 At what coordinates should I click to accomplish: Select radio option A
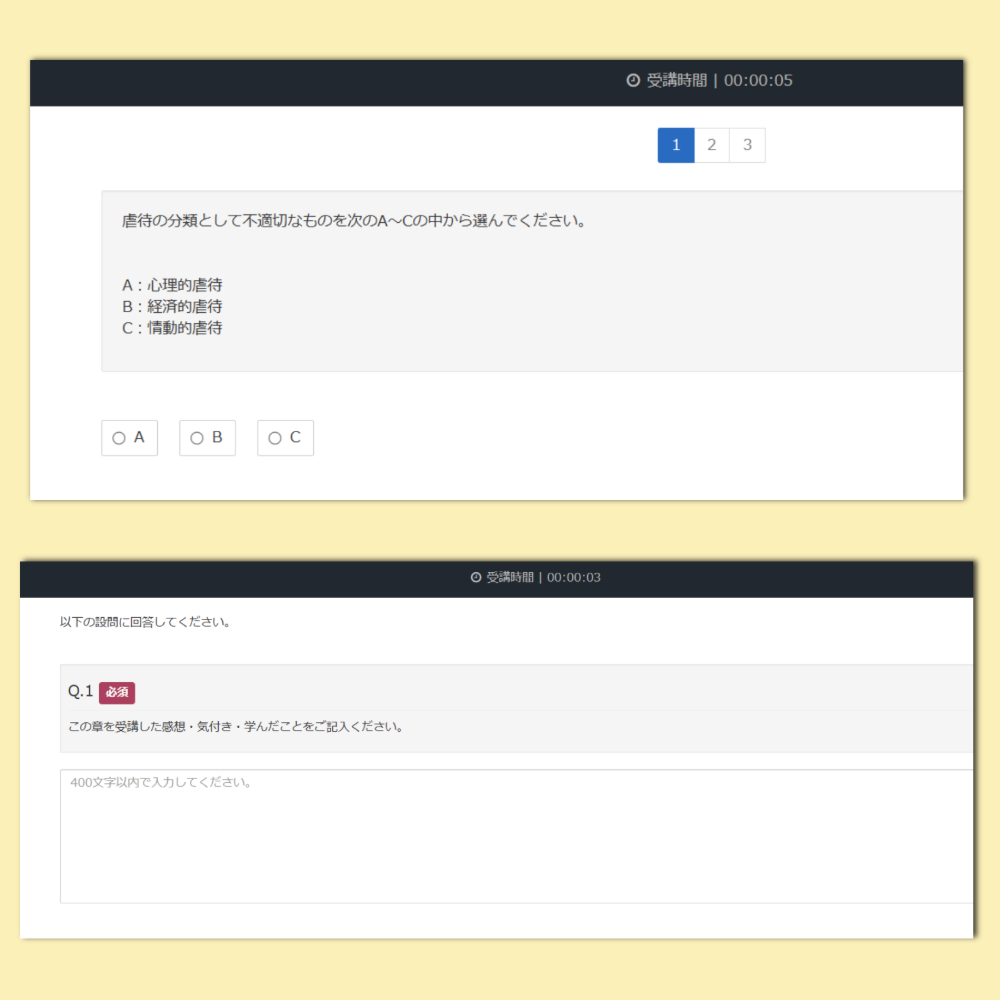[119, 438]
